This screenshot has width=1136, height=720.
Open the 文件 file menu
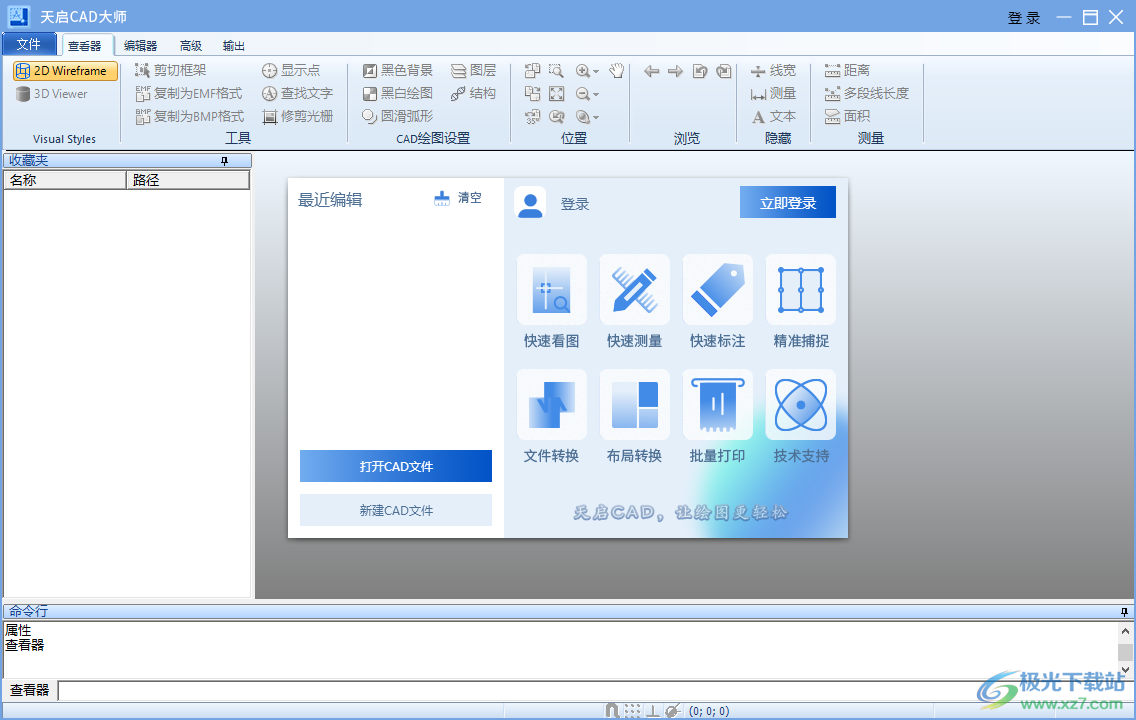click(29, 44)
